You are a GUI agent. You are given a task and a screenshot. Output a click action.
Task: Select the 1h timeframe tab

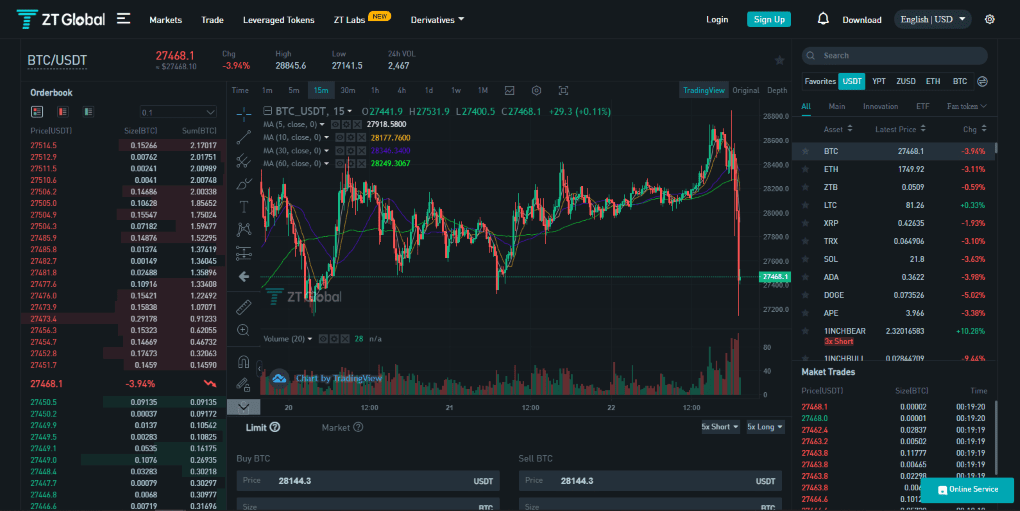coord(374,90)
